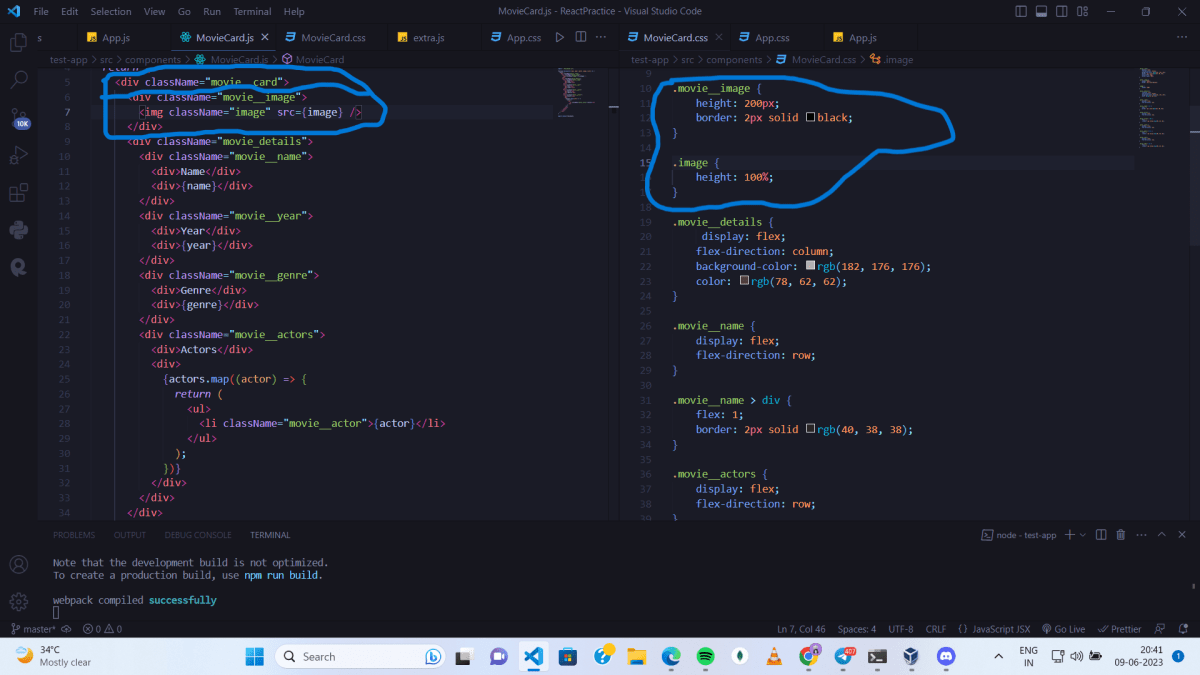Open the Help menu
1200x675 pixels.
pos(294,11)
